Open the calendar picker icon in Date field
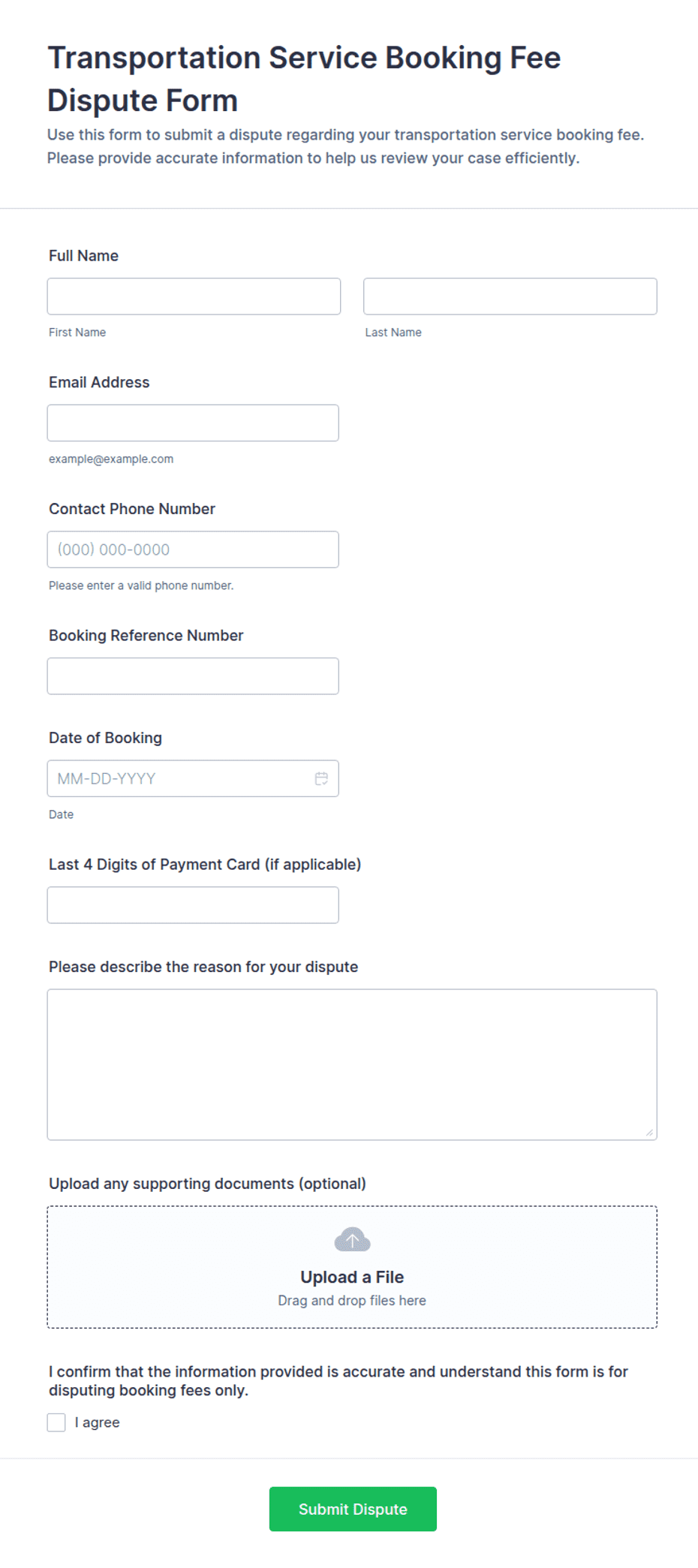Viewport: 698px width, 1568px height. pyautogui.click(x=321, y=778)
